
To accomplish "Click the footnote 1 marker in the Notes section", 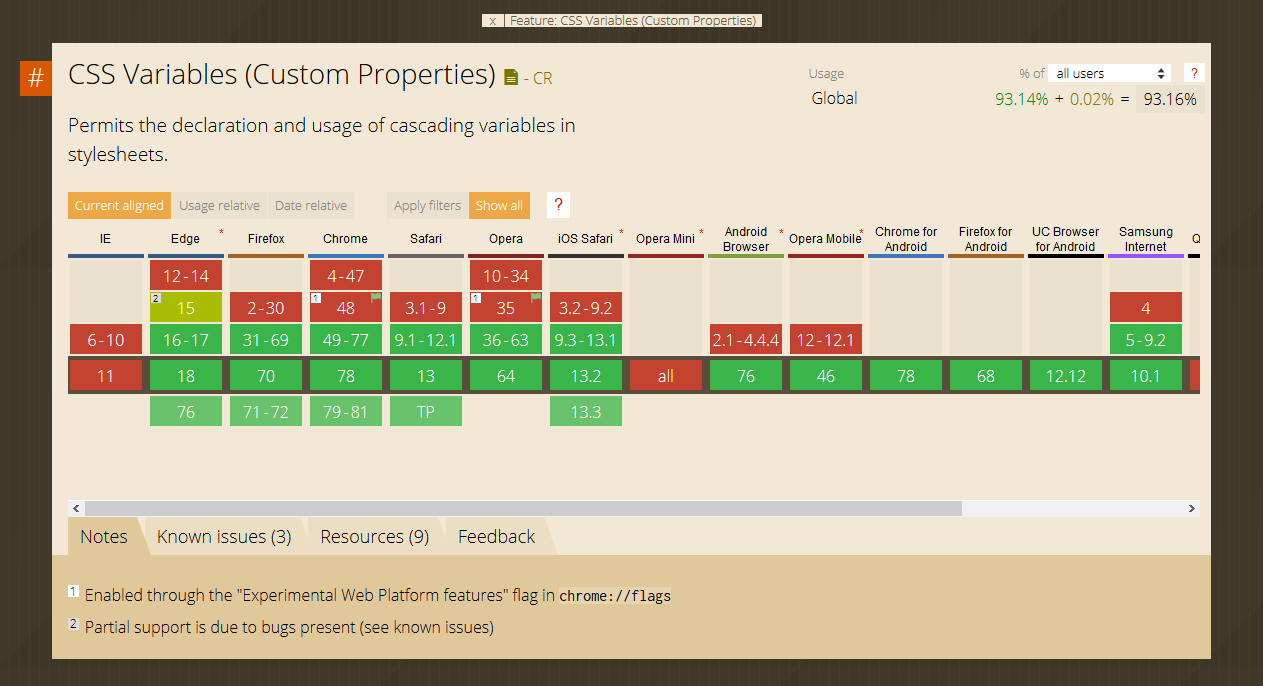I will [73, 590].
